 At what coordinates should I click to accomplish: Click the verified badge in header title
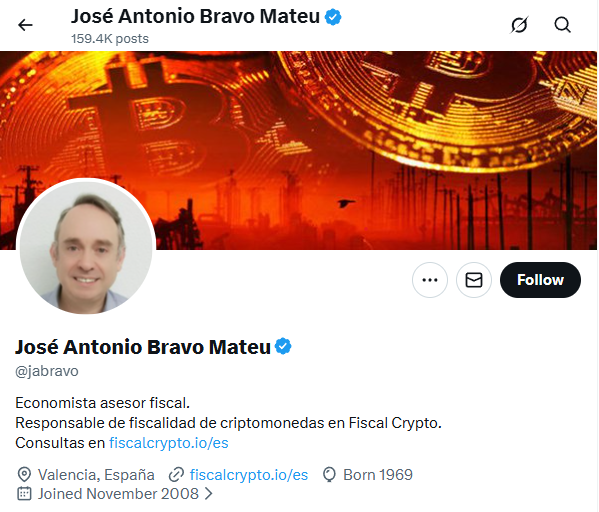pos(333,17)
